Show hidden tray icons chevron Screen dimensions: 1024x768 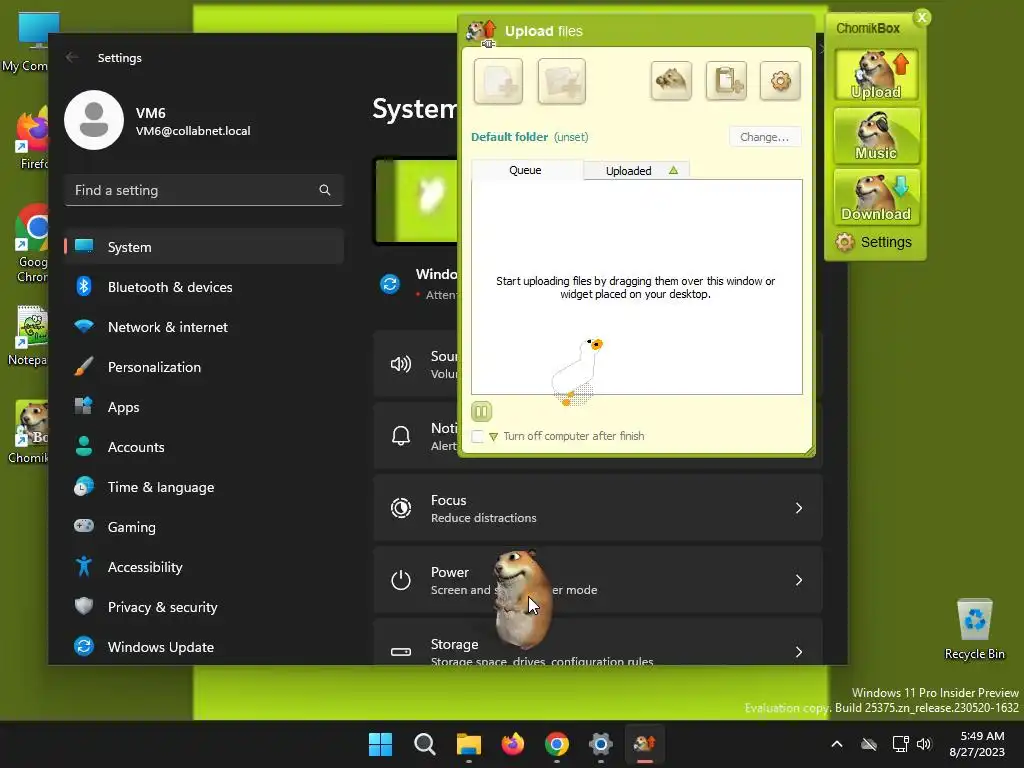coord(837,744)
